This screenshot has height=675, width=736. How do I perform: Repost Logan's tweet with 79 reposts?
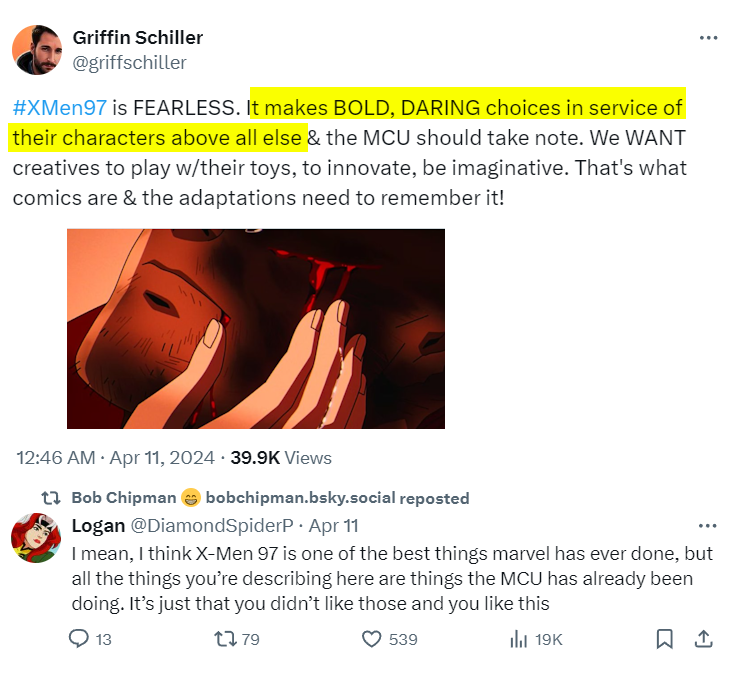(237, 639)
